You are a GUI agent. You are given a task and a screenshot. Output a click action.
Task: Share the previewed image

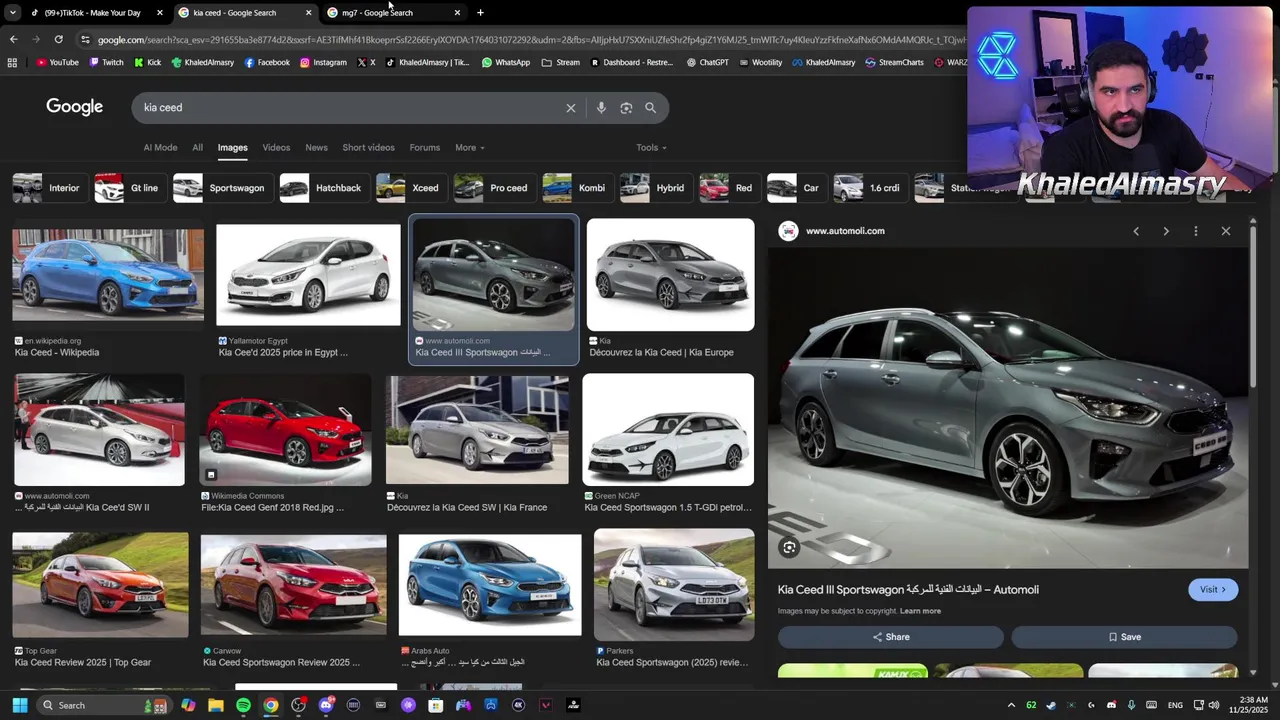point(890,637)
